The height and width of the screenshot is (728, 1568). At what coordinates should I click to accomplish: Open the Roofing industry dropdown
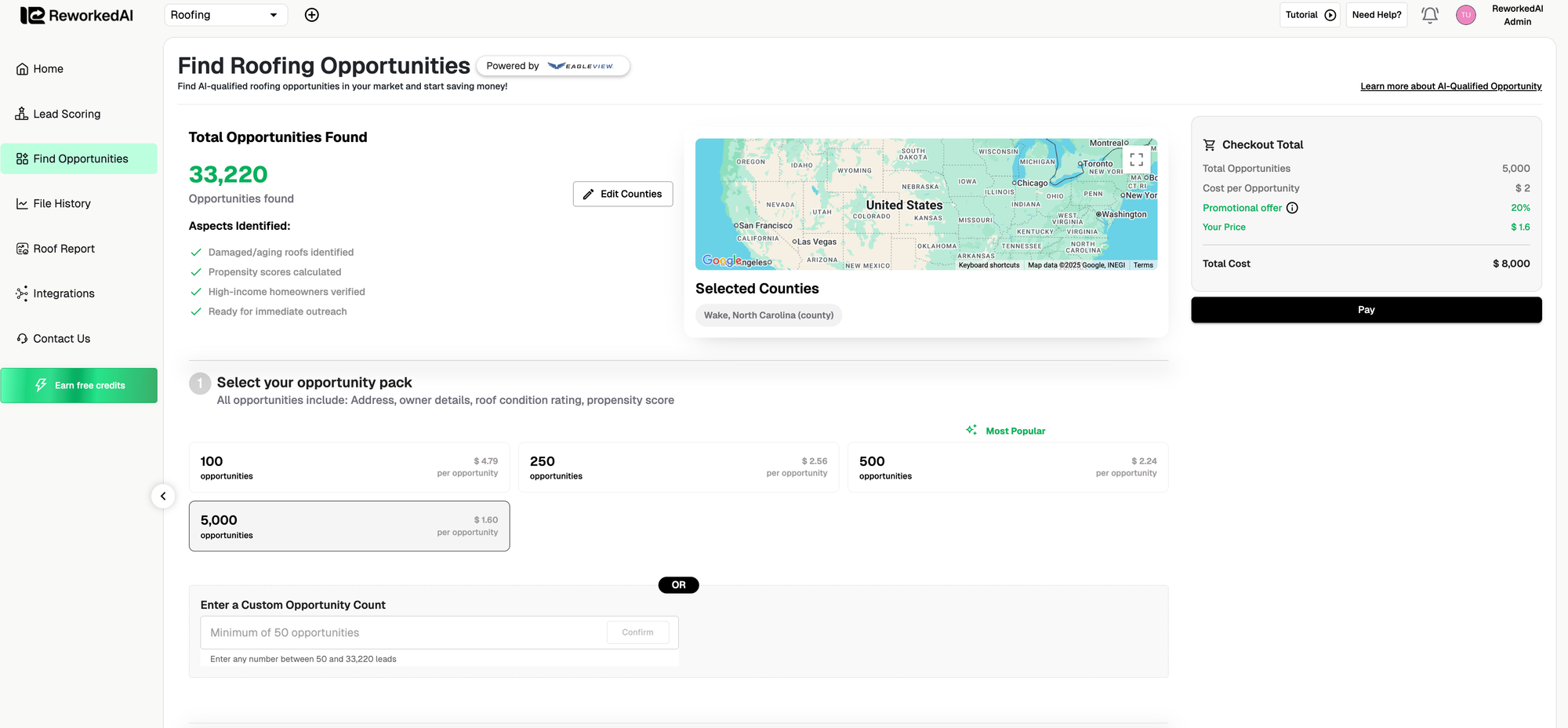tap(226, 15)
